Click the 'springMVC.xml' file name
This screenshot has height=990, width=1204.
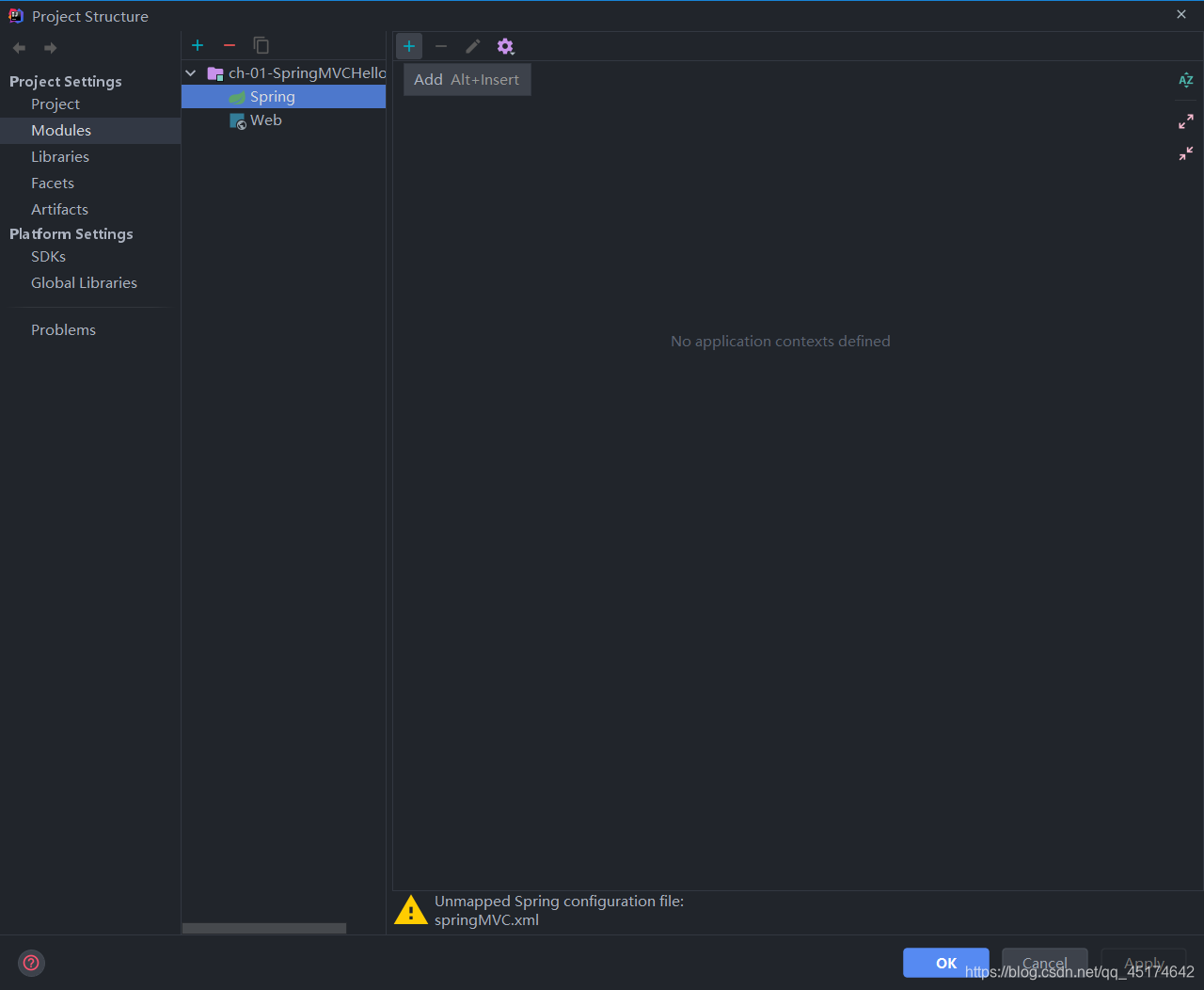coord(486,920)
